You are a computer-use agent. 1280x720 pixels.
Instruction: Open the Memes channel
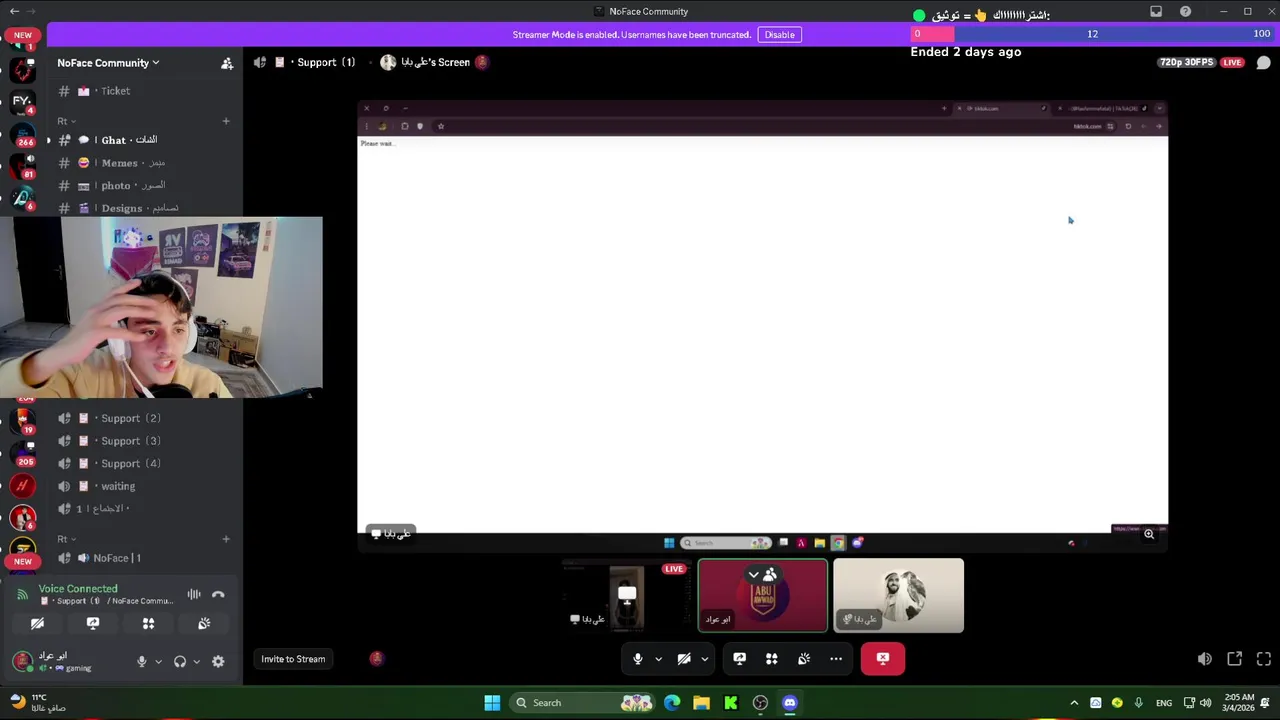pos(143,163)
